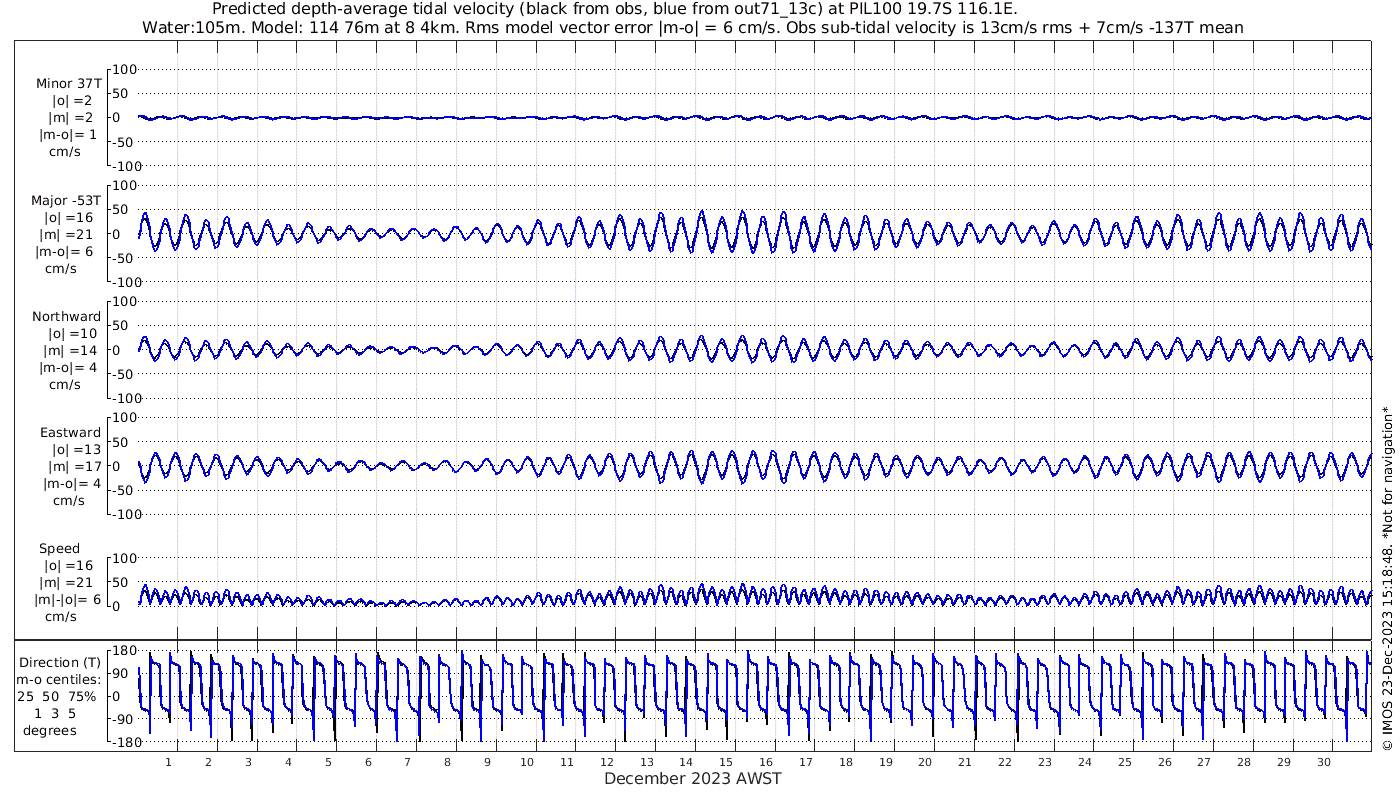
Task: Click the -90 tick on the Direction axis
Action: click(x=123, y=720)
